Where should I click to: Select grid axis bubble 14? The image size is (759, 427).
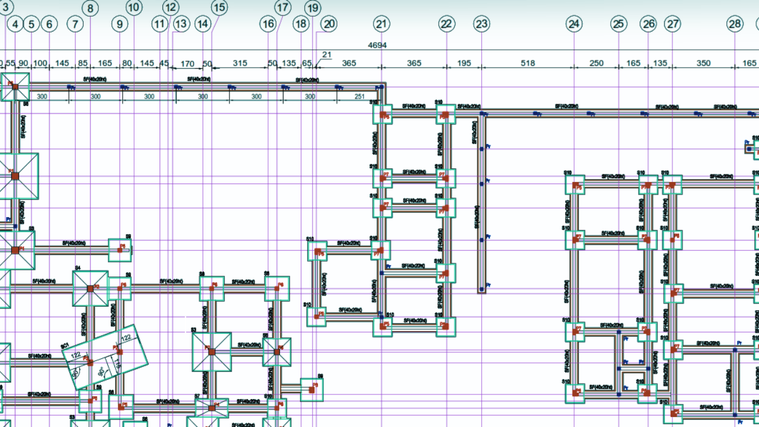click(x=203, y=24)
